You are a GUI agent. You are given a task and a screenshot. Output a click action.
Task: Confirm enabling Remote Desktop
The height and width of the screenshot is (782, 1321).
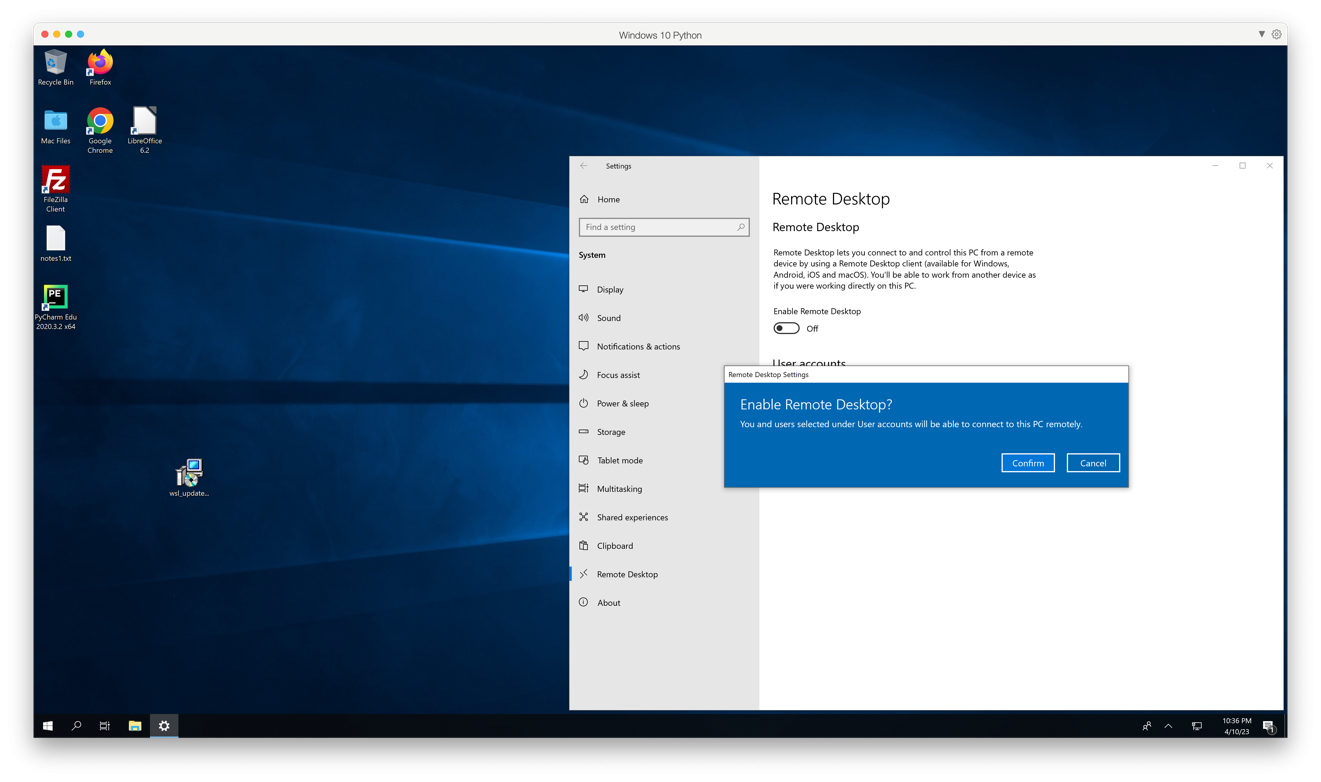coord(1027,463)
